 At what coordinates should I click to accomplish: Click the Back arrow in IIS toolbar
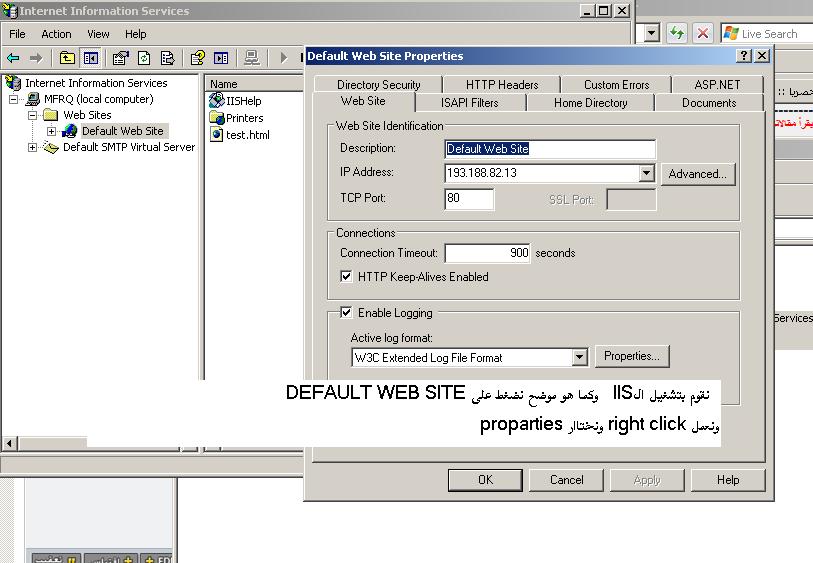coord(13,58)
